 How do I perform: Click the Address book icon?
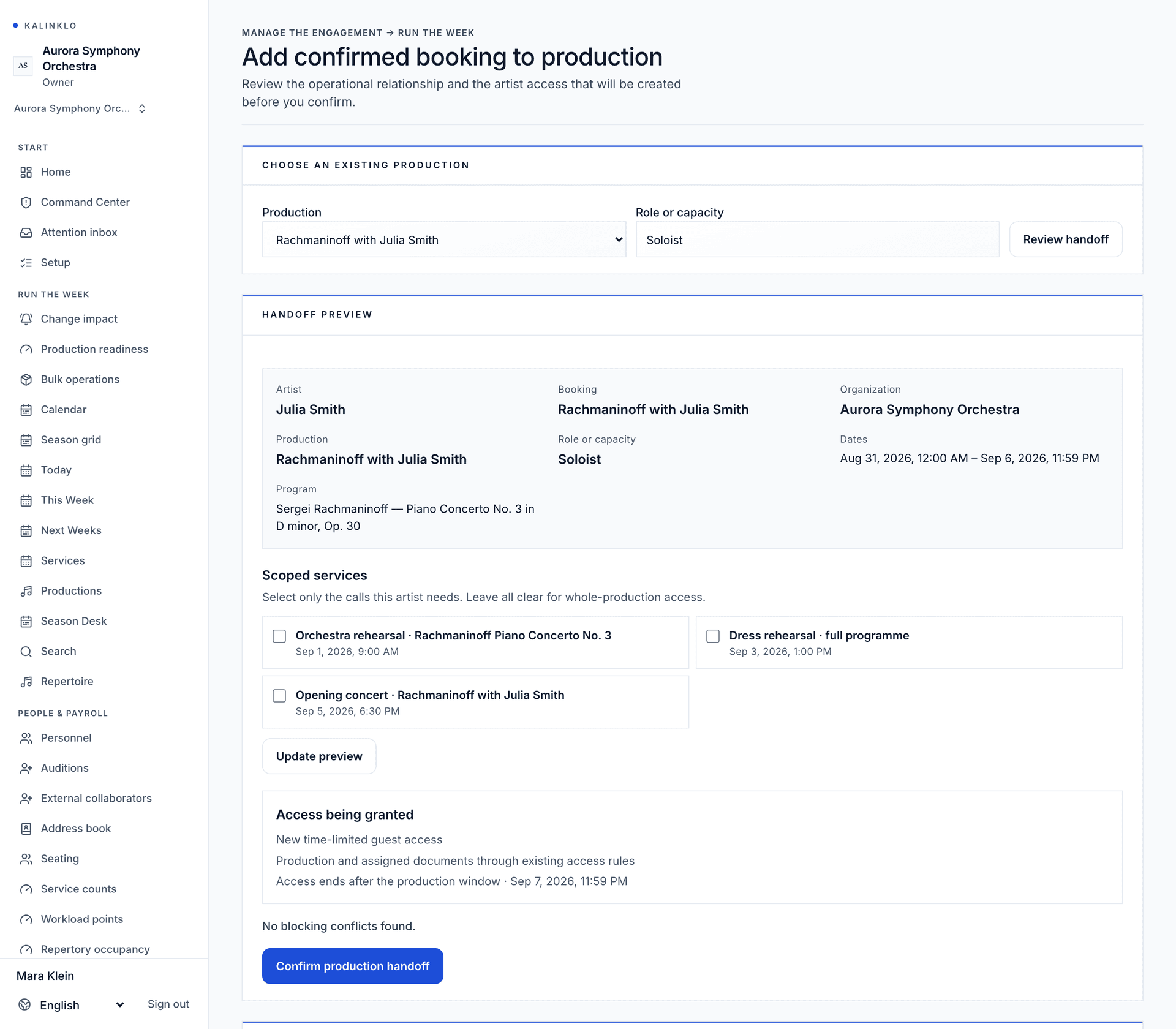click(x=26, y=829)
